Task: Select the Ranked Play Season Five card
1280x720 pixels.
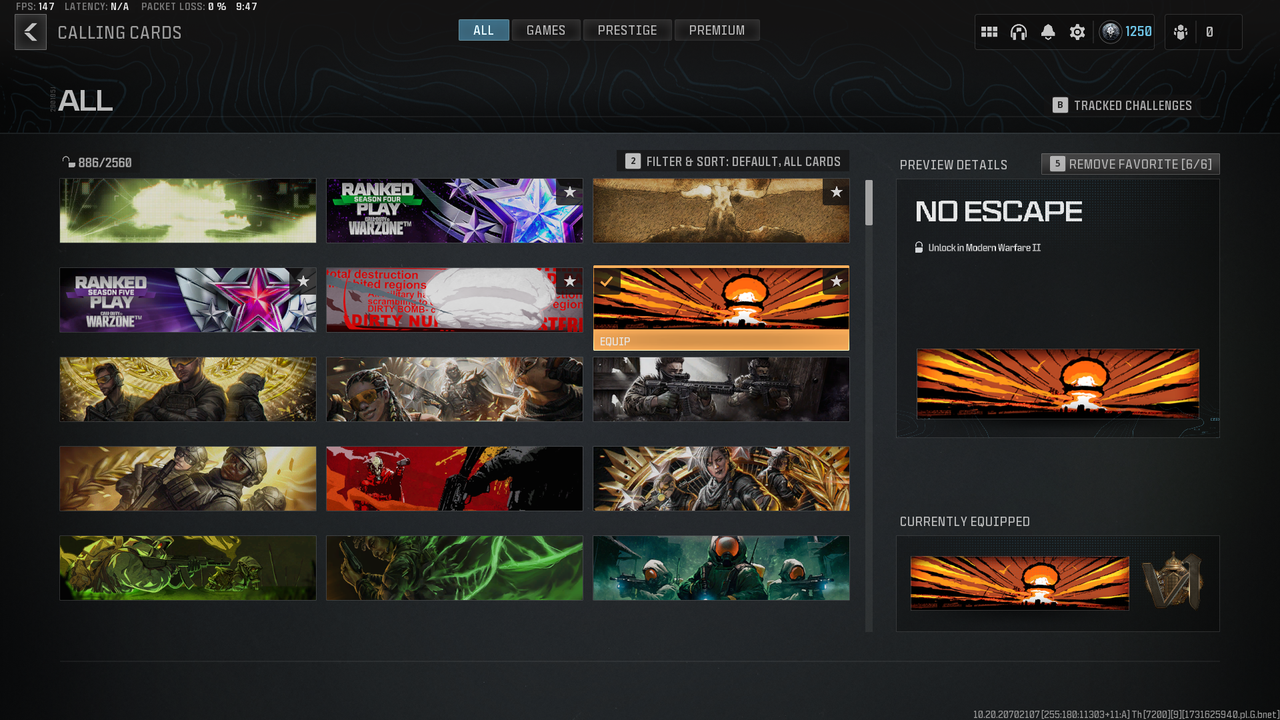Action: coord(188,300)
